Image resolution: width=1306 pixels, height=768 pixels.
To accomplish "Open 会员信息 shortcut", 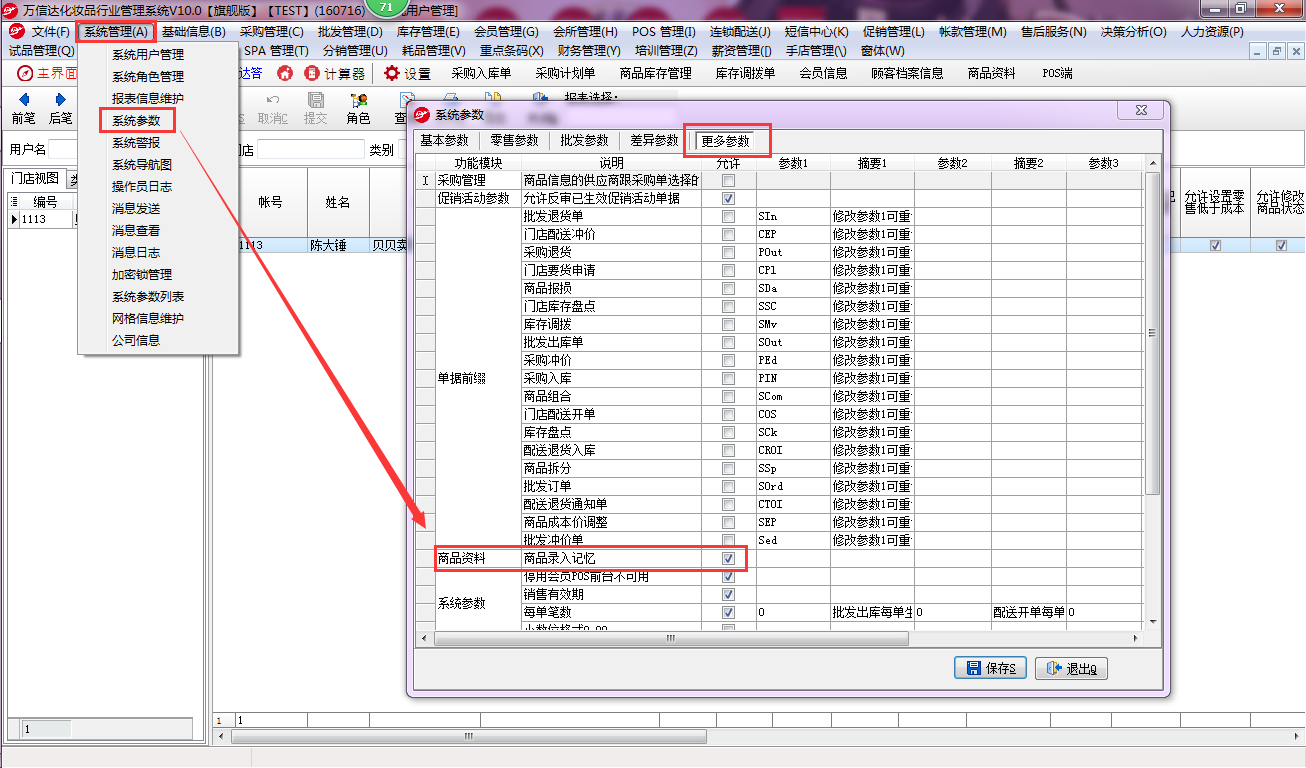I will (x=823, y=73).
